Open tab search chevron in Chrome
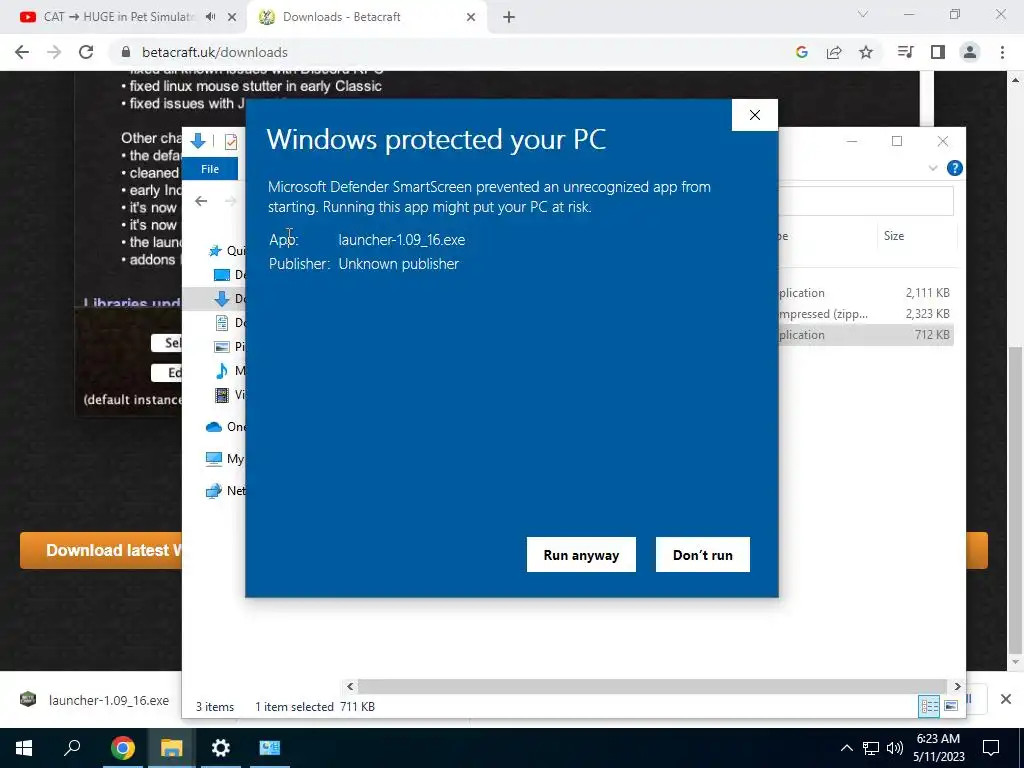1024x768 pixels. (863, 14)
